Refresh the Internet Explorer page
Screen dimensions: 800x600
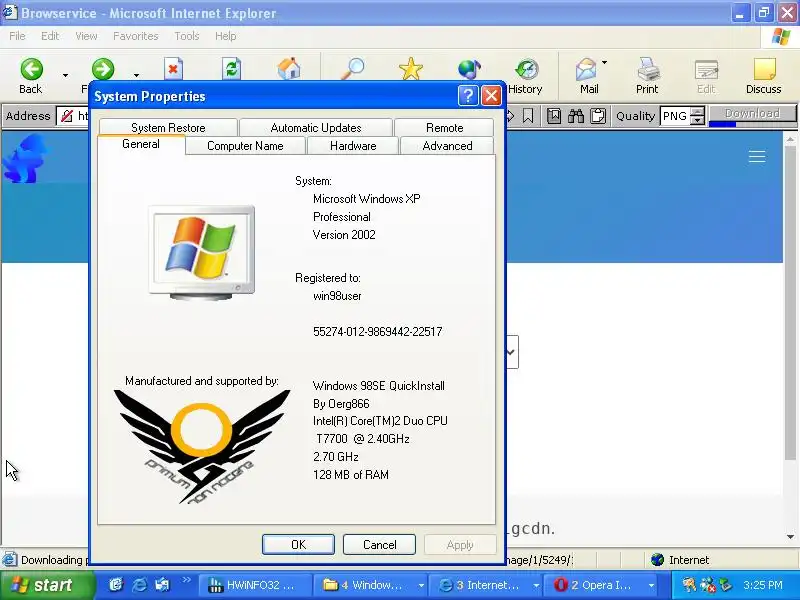[x=231, y=69]
